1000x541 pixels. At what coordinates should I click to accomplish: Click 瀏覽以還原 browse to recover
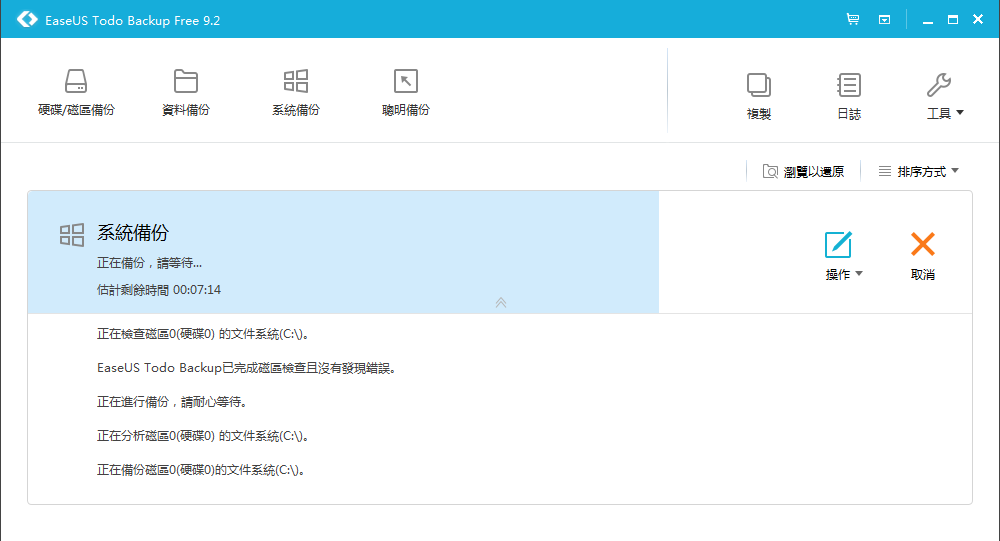(804, 172)
